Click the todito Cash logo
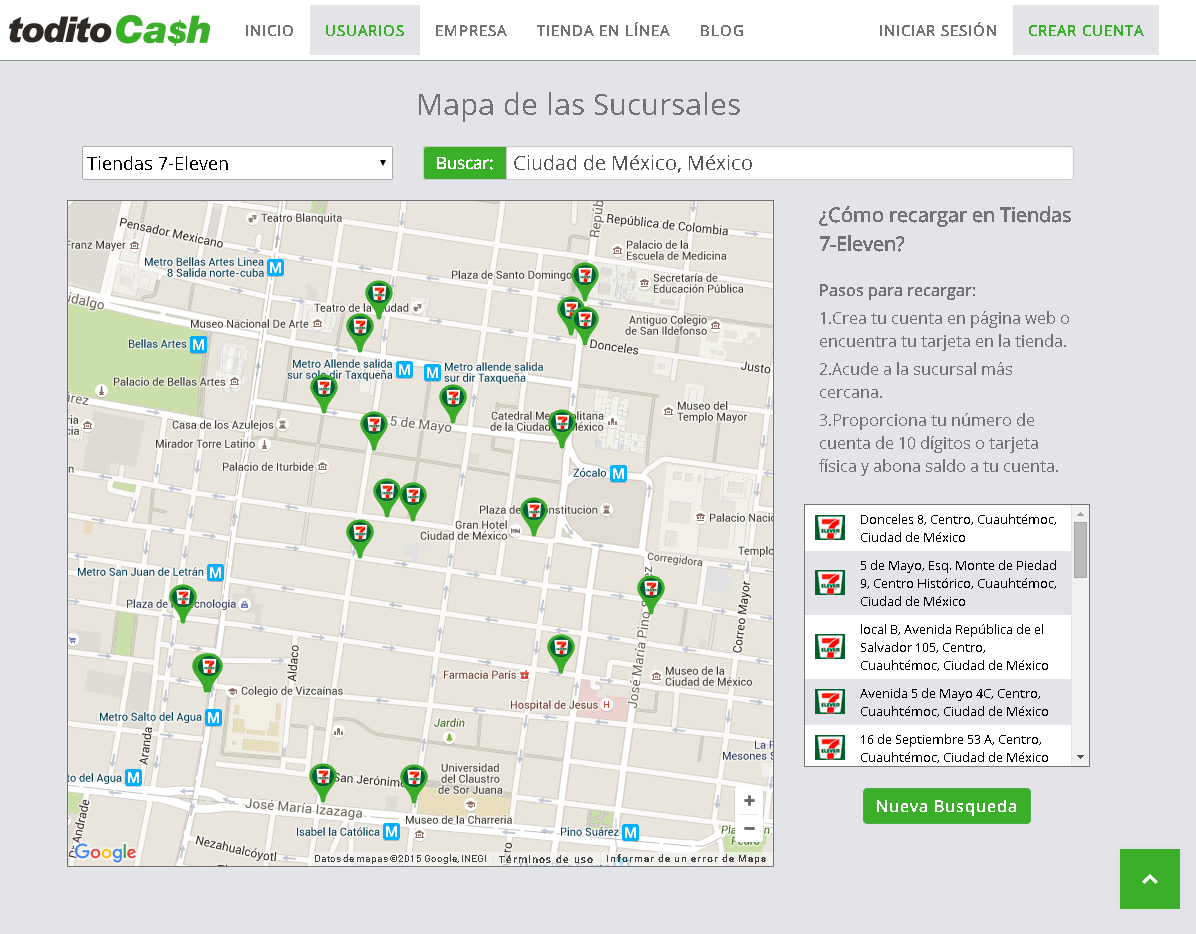Image resolution: width=1196 pixels, height=934 pixels. [109, 30]
